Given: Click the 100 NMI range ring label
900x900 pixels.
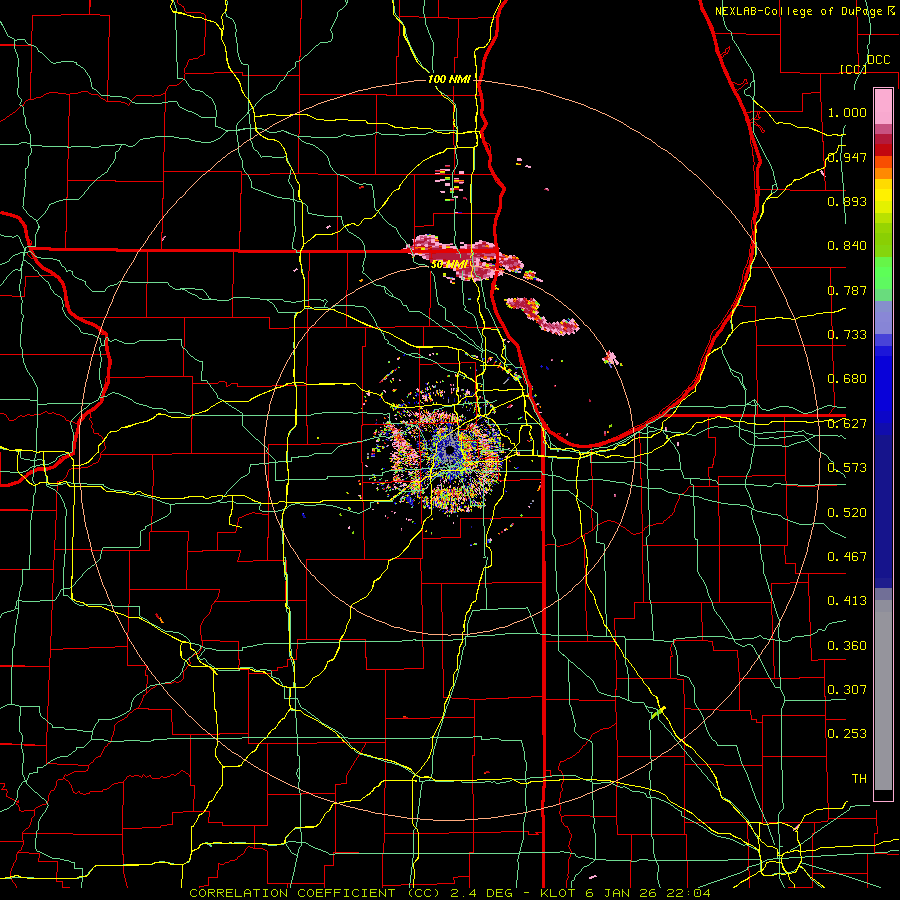Looking at the screenshot, I should tap(449, 79).
